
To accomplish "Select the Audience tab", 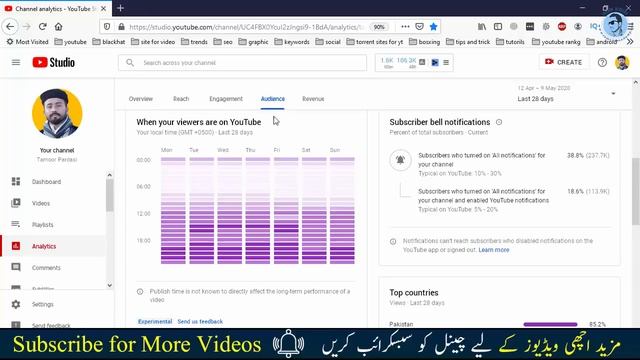I will [273, 99].
